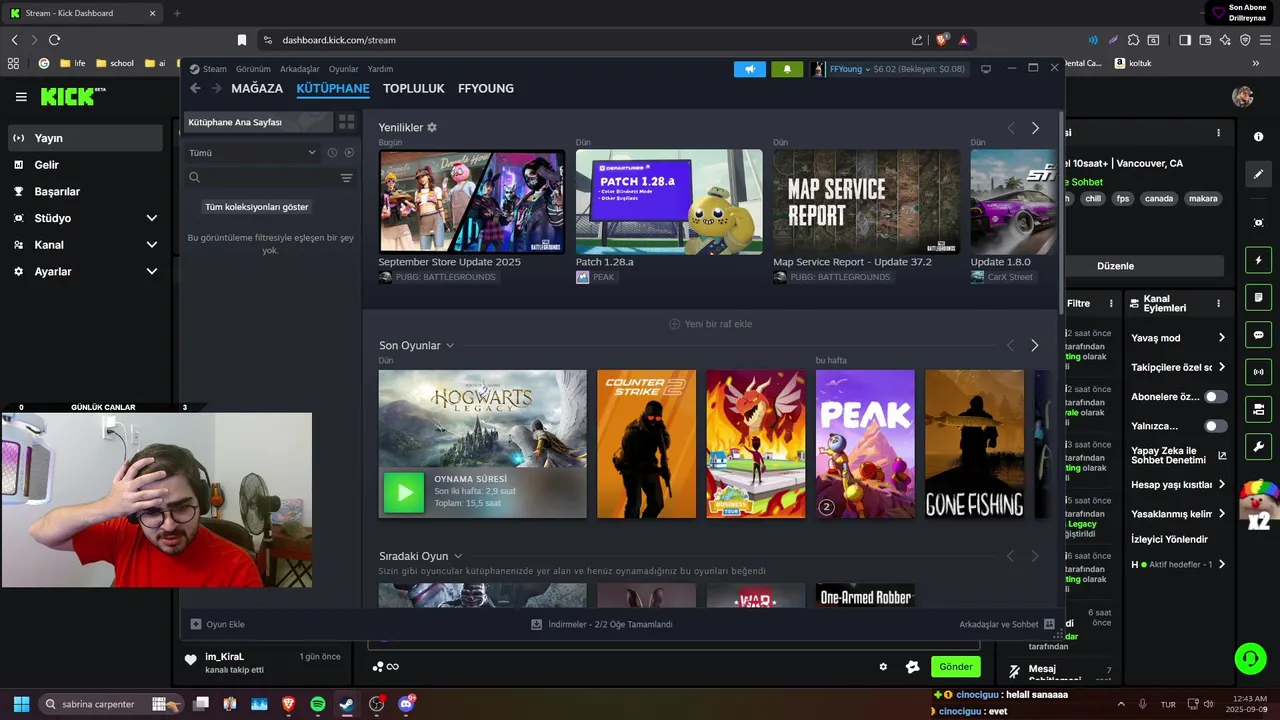The height and width of the screenshot is (720, 1280).
Task: Send chat with Gönder button
Action: click(955, 667)
